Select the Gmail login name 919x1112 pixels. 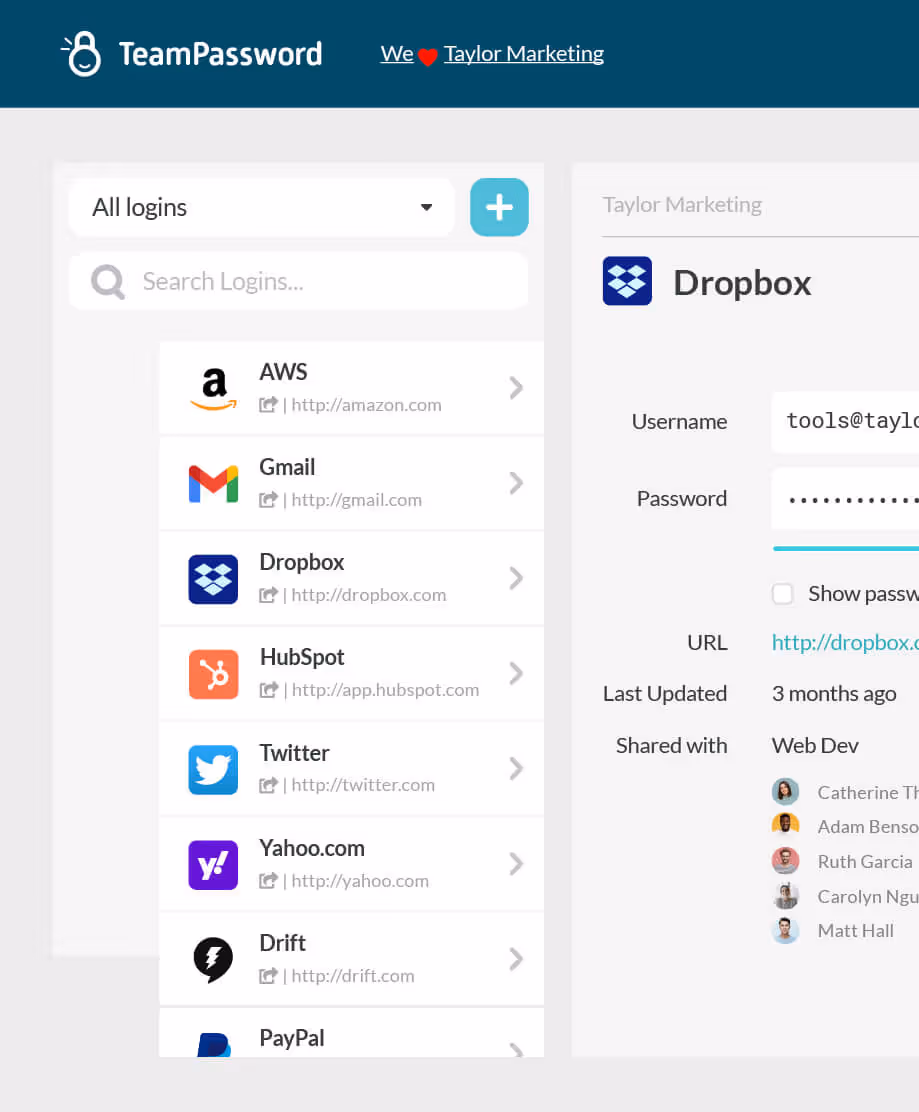pyautogui.click(x=287, y=467)
